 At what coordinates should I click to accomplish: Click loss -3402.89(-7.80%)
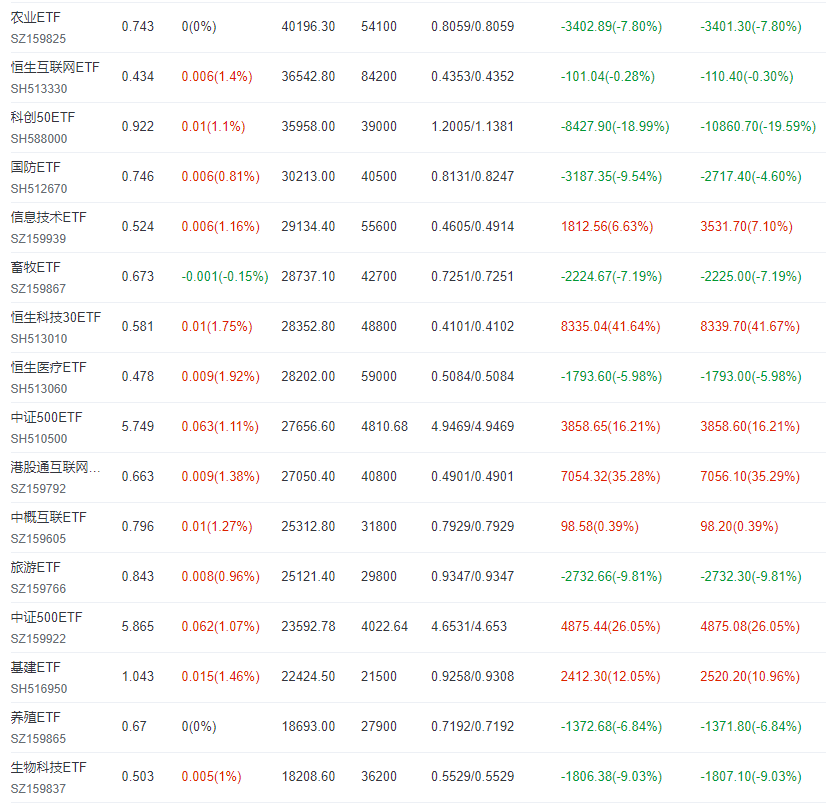point(612,27)
